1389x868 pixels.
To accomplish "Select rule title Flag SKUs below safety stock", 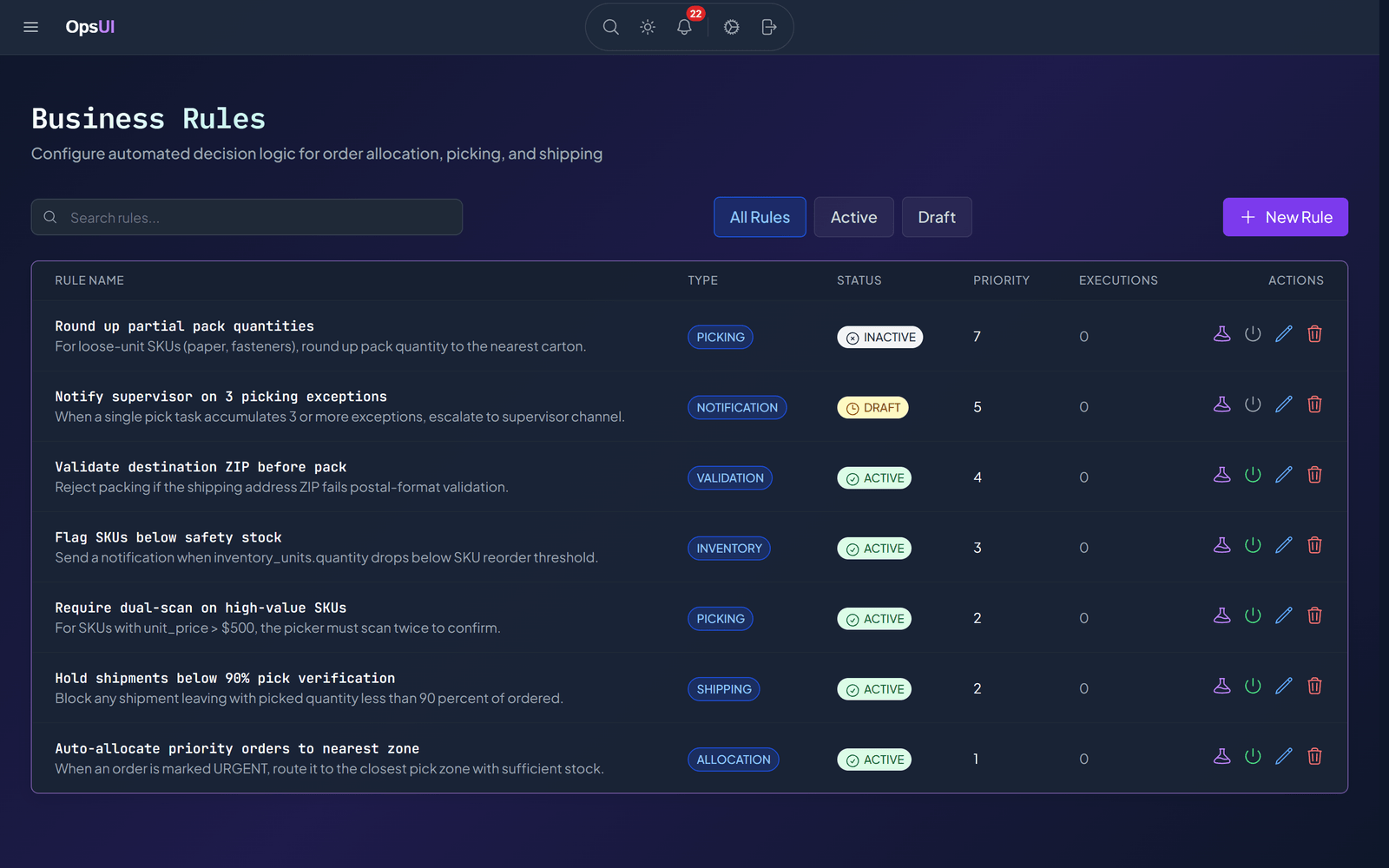I will pyautogui.click(x=168, y=537).
